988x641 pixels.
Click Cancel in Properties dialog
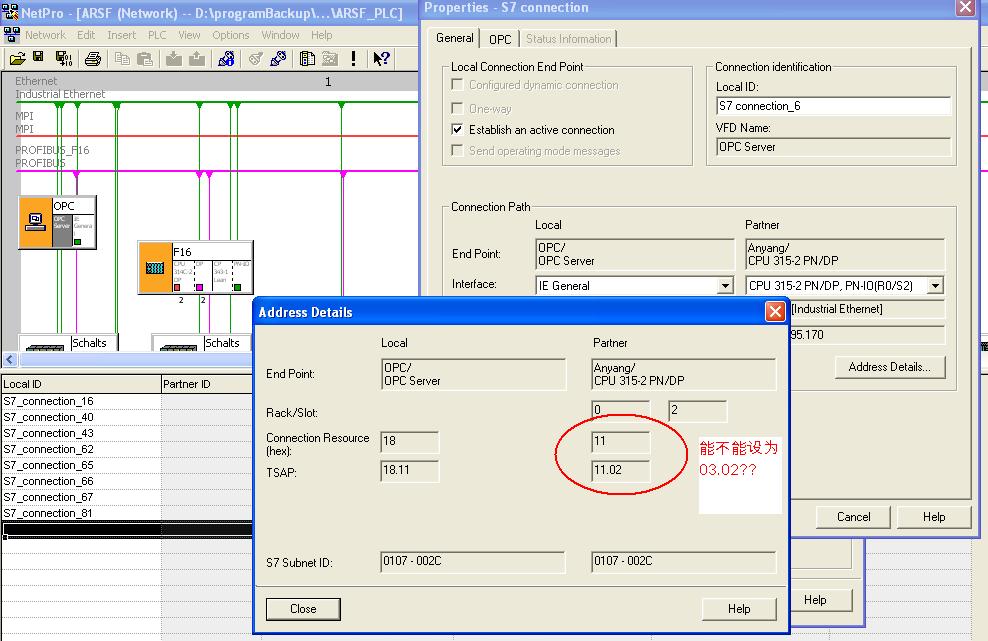[x=853, y=517]
